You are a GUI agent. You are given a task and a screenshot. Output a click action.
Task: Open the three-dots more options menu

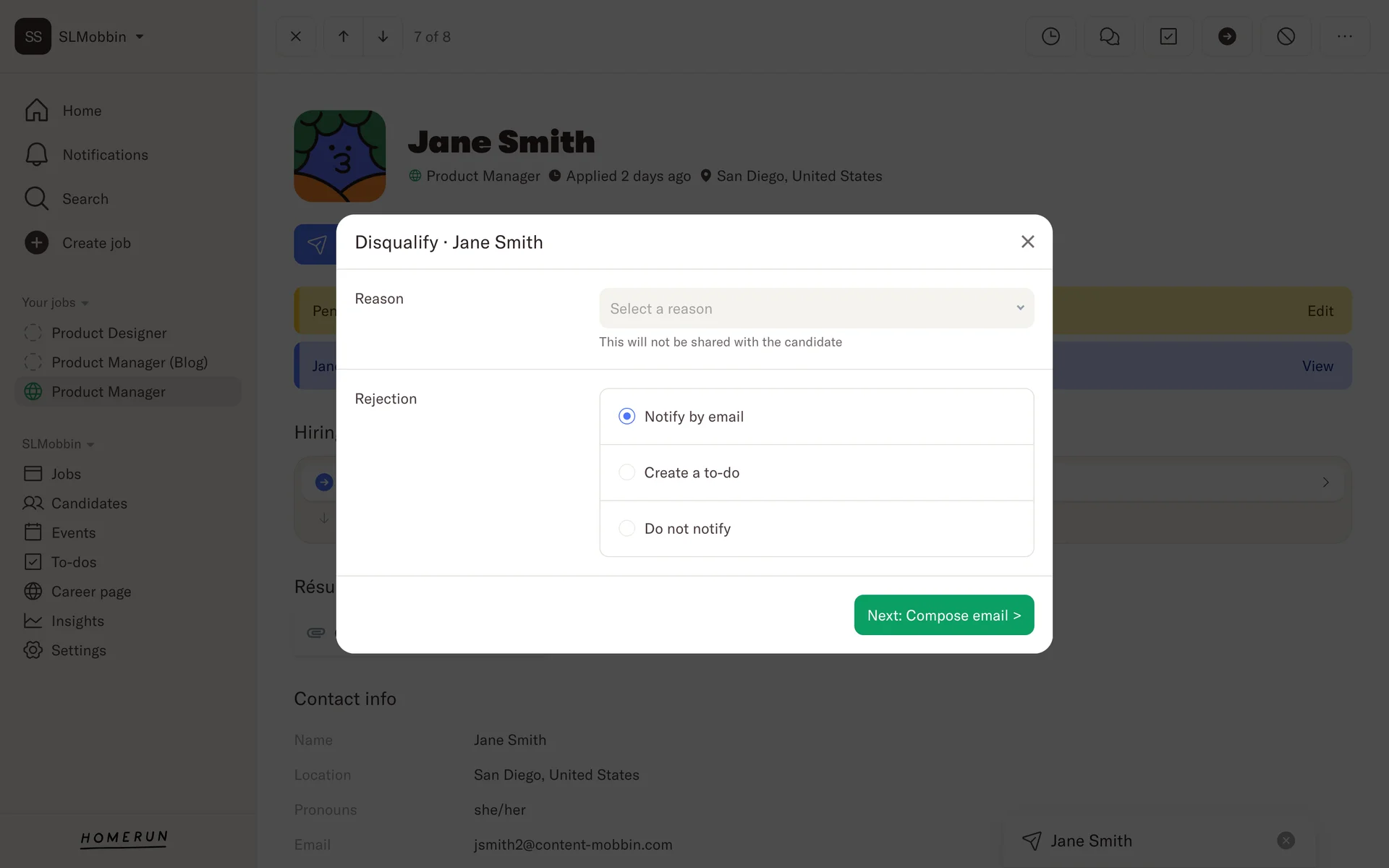[x=1344, y=36]
